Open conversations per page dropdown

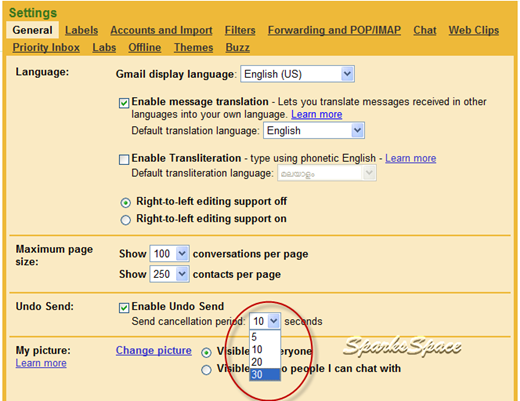(x=170, y=254)
